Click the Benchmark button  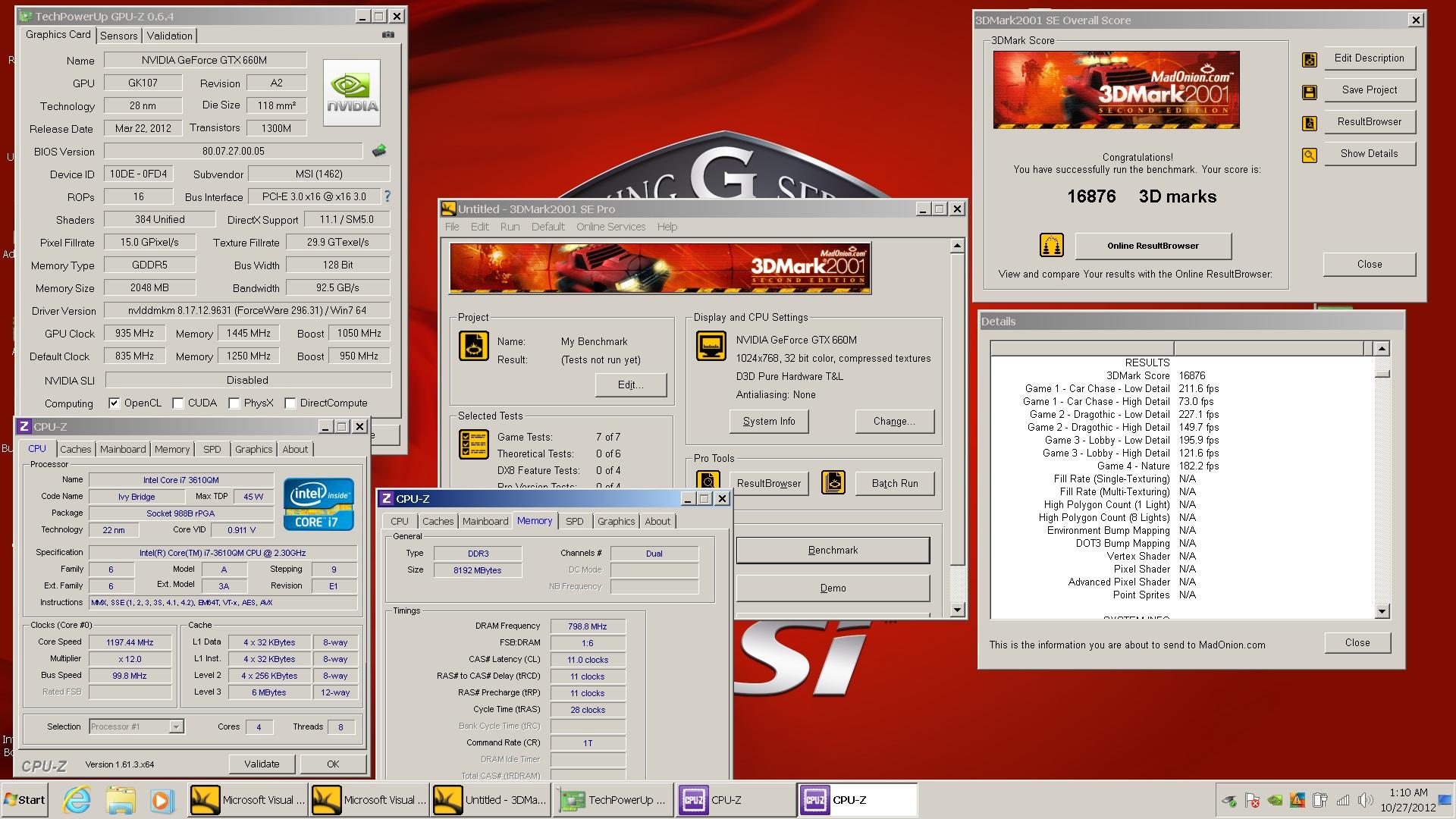click(833, 550)
